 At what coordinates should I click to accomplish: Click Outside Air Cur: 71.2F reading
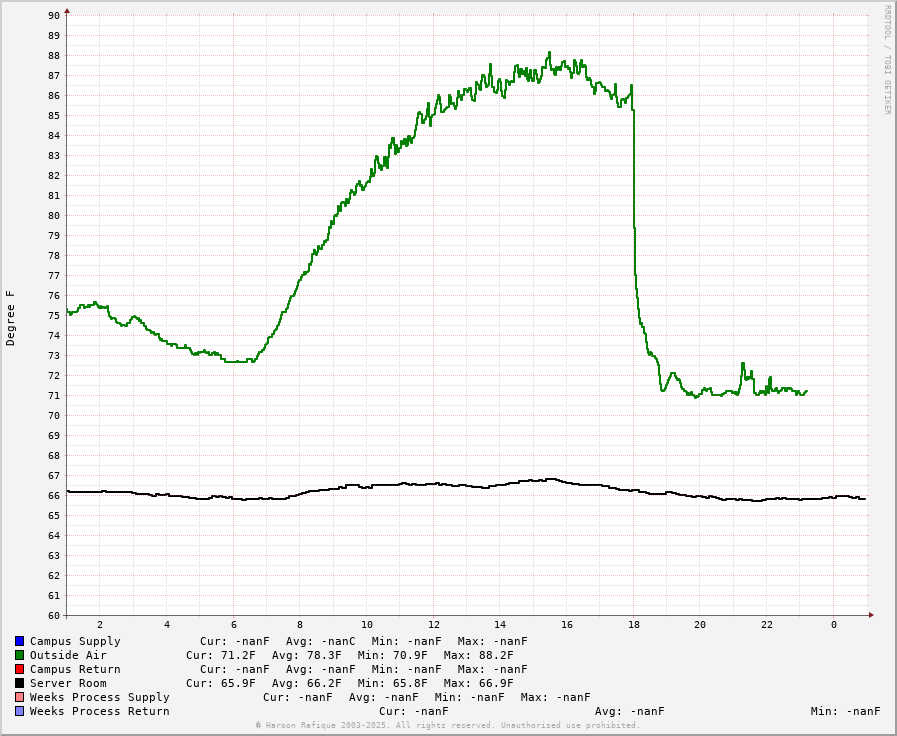[221, 655]
